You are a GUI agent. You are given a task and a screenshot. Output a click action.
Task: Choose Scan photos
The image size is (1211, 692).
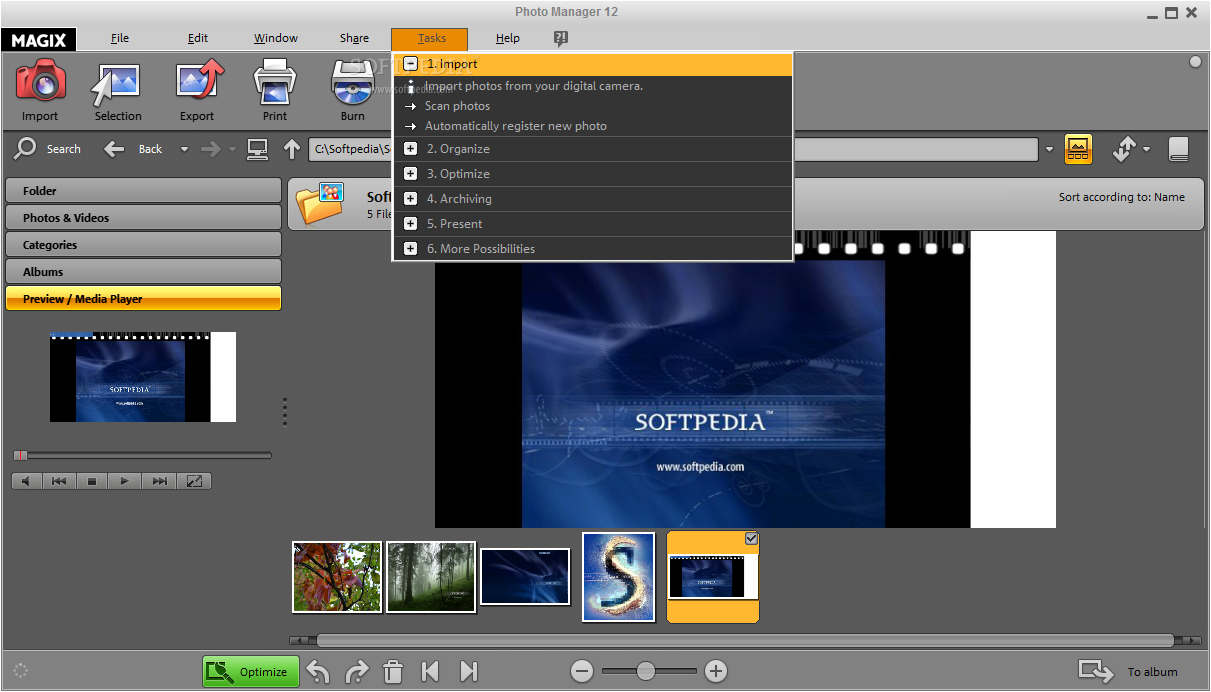pyautogui.click(x=457, y=106)
